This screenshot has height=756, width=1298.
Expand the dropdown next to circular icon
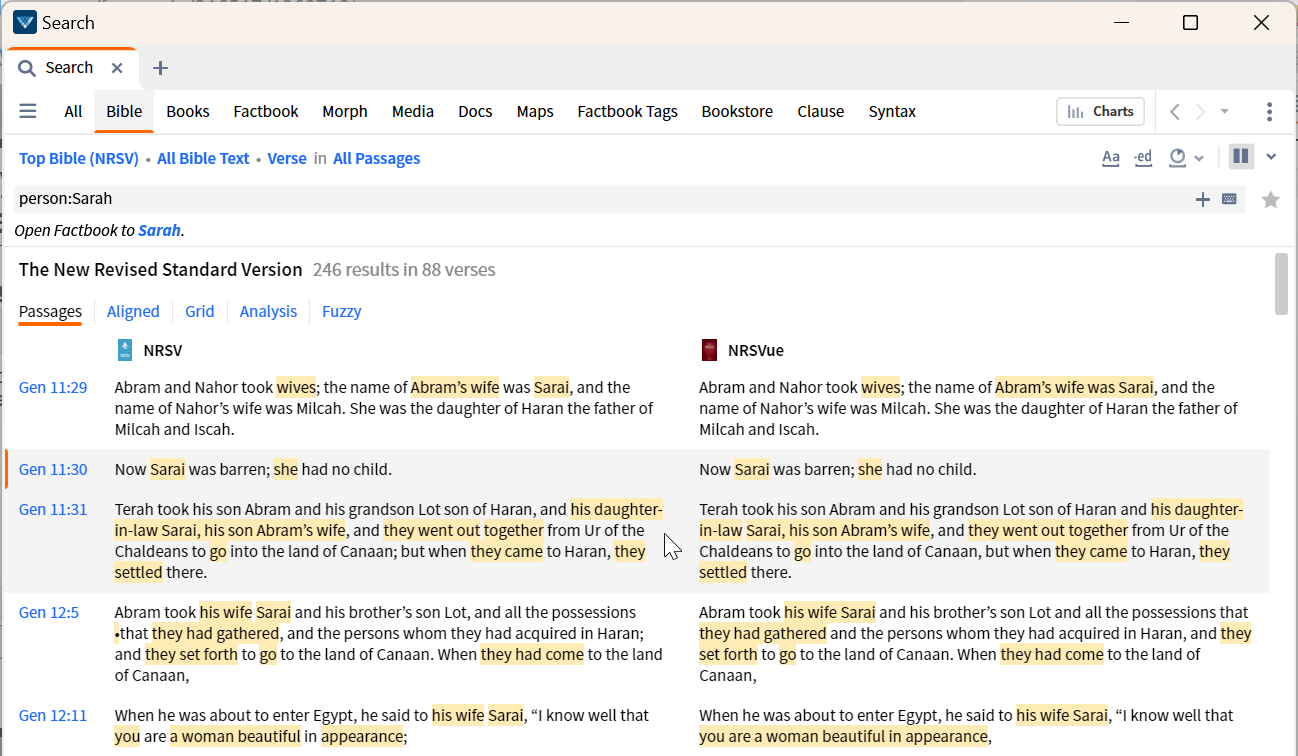[x=1199, y=158]
